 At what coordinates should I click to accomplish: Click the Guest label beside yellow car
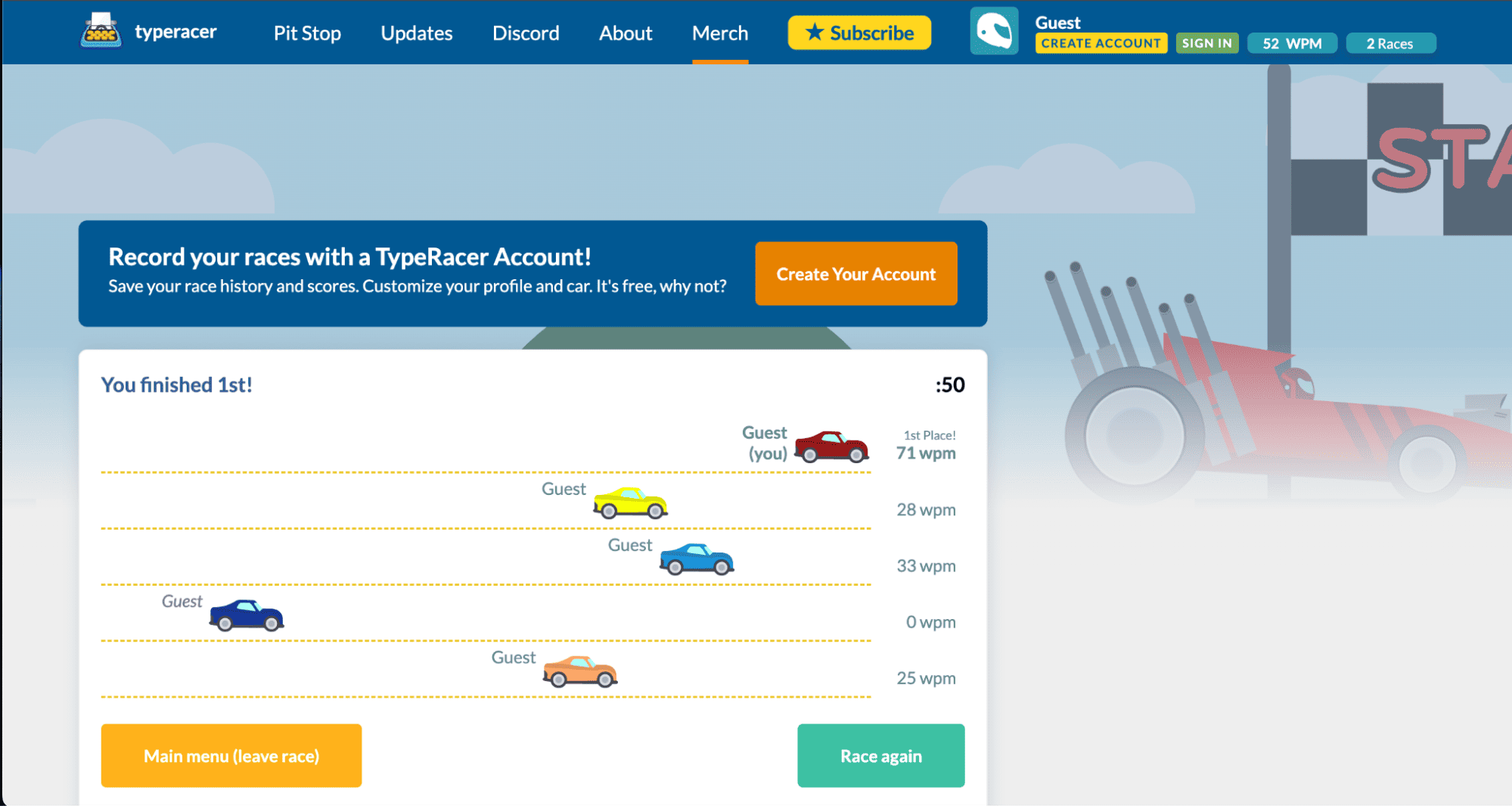pyautogui.click(x=564, y=489)
